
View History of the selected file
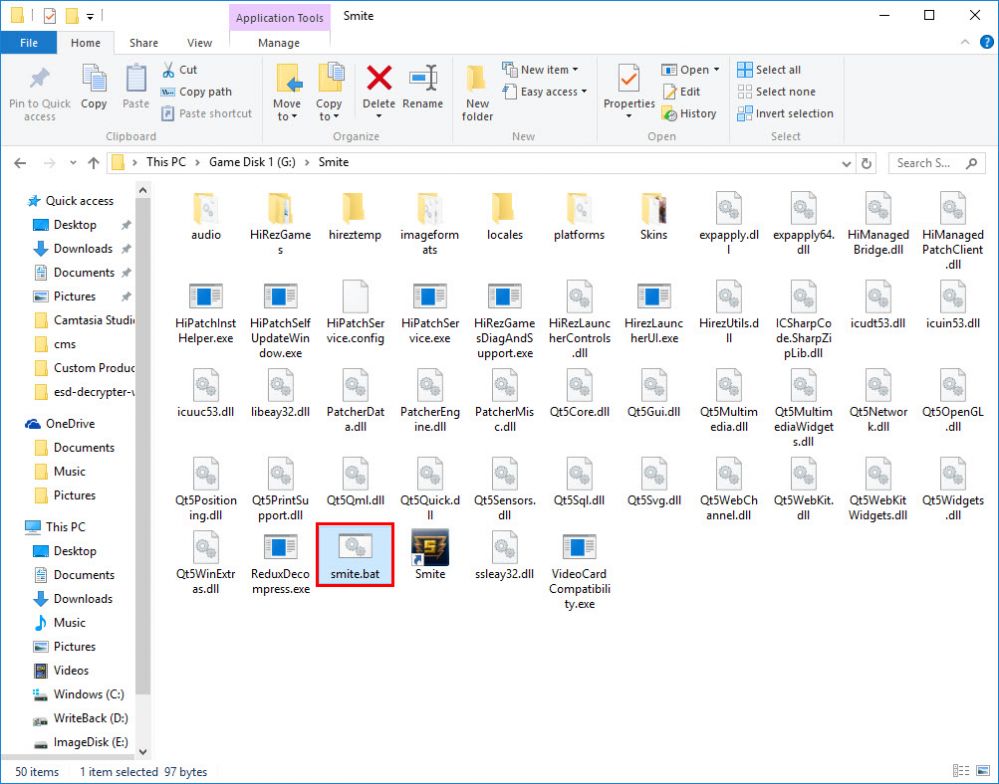690,114
